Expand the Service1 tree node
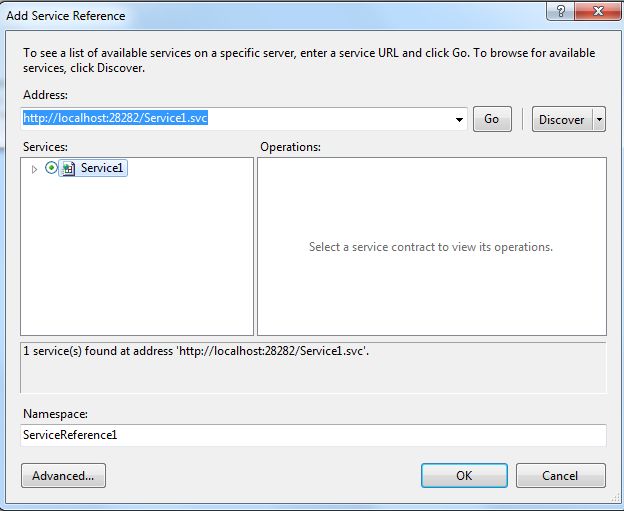Viewport: 624px width, 511px height. [34, 169]
